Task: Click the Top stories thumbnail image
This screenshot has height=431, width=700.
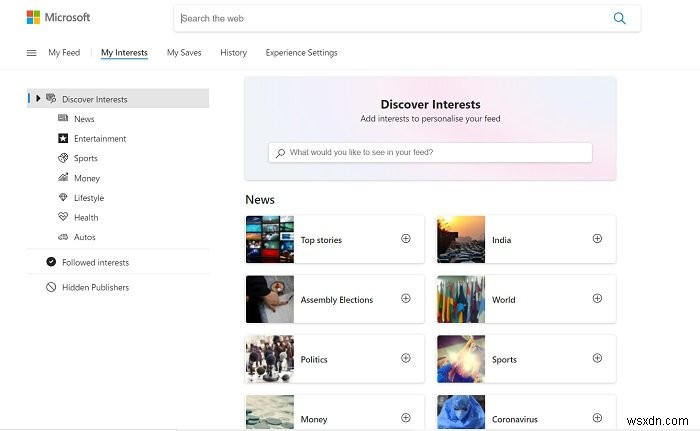Action: pyautogui.click(x=270, y=239)
